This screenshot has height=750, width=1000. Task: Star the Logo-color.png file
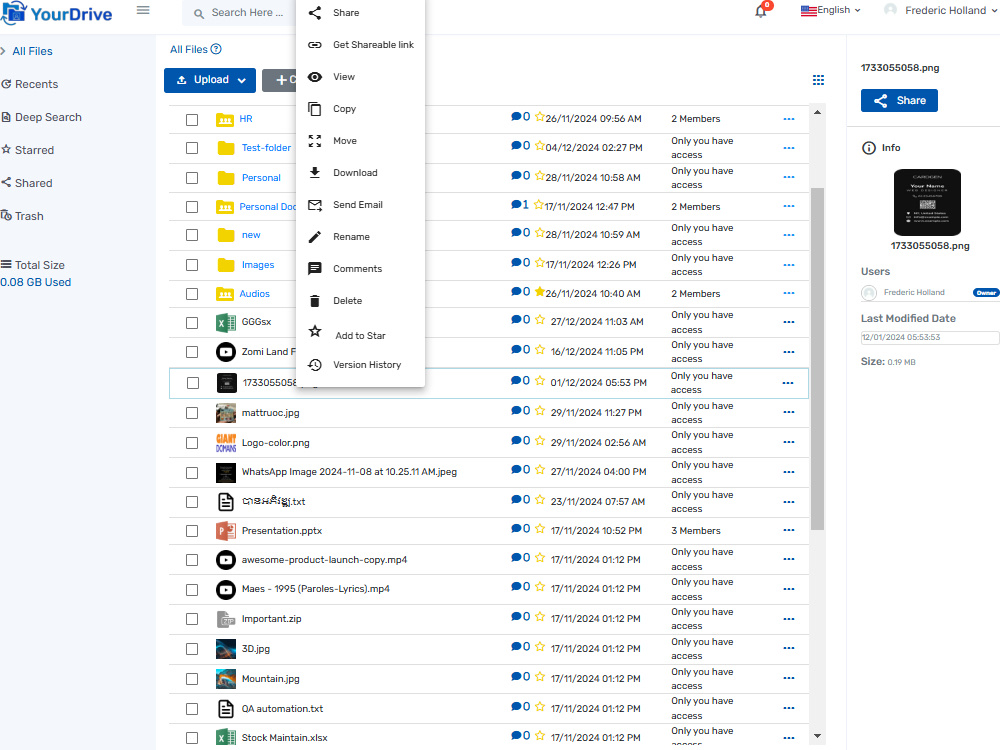540,441
